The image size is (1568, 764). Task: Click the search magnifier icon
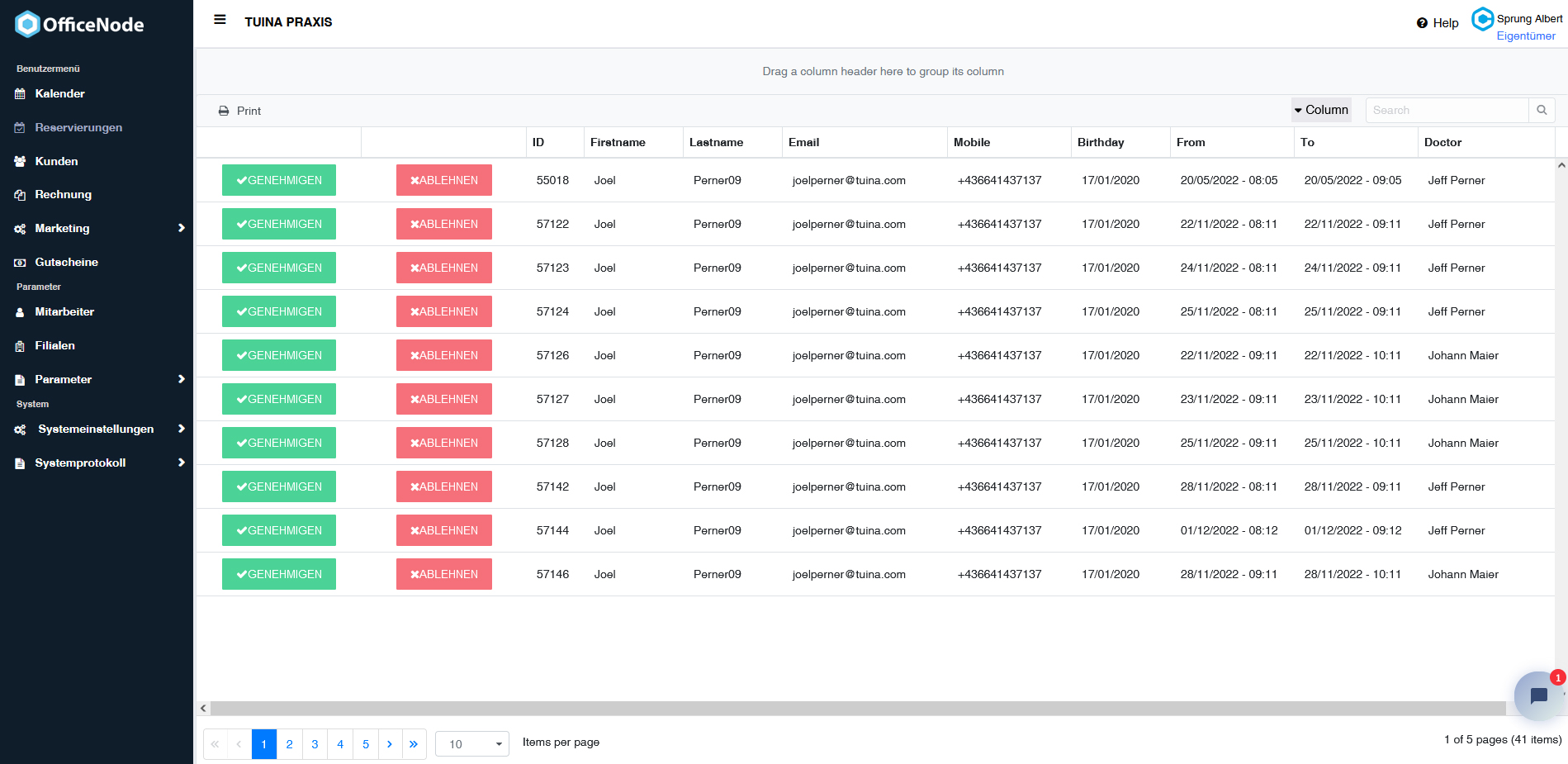1542,110
